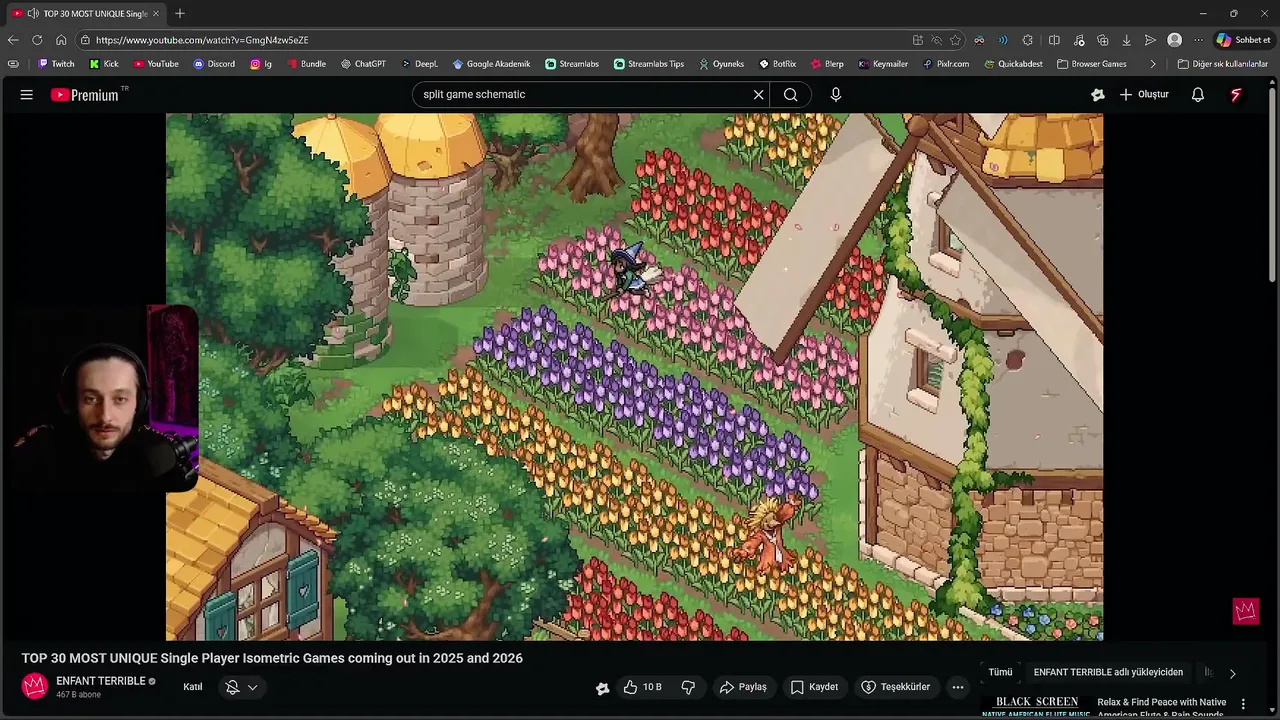The height and width of the screenshot is (720, 1280).
Task: Open the Streamlabs Tips bookmark
Action: (x=649, y=64)
